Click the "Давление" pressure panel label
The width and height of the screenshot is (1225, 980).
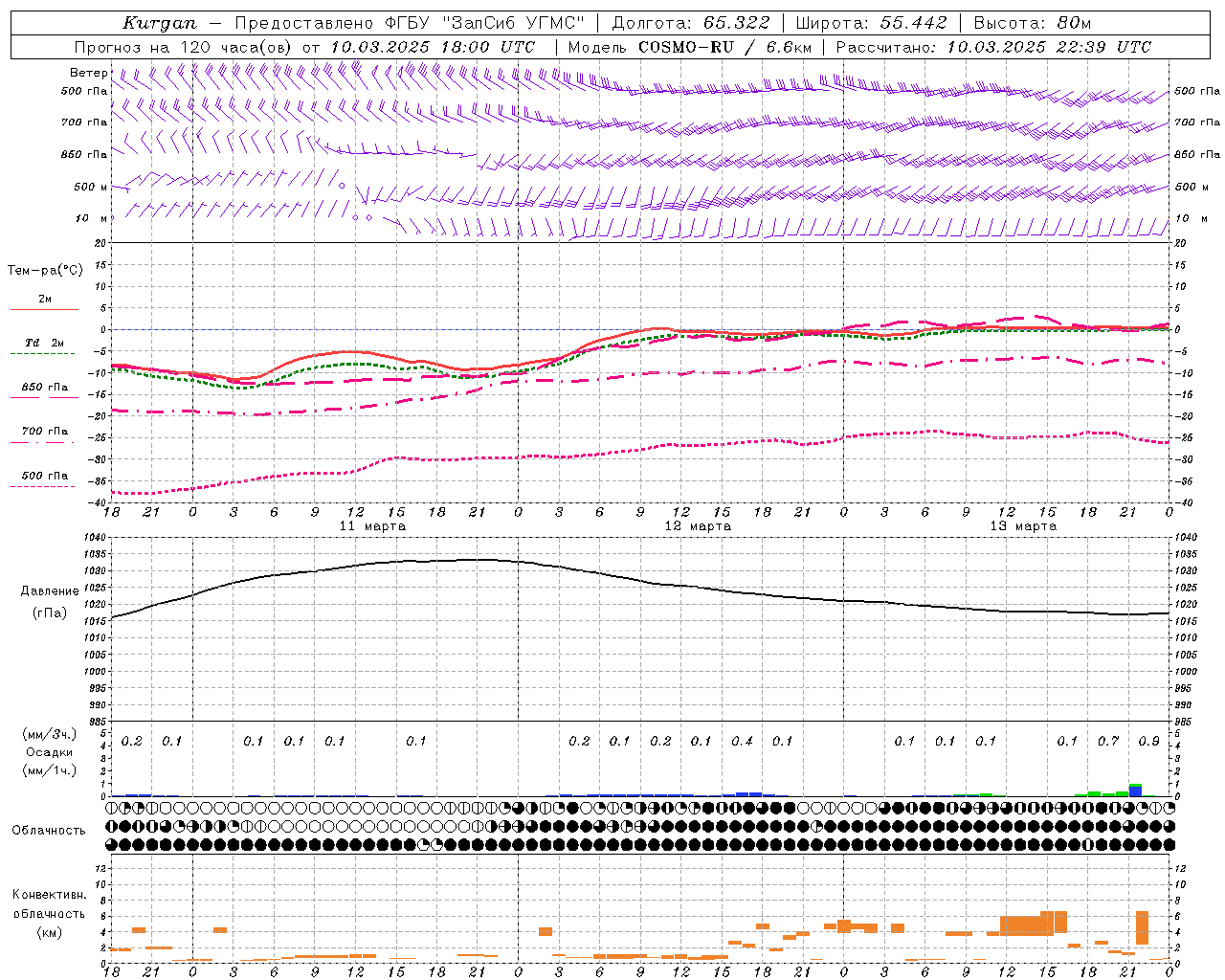[x=50, y=590]
